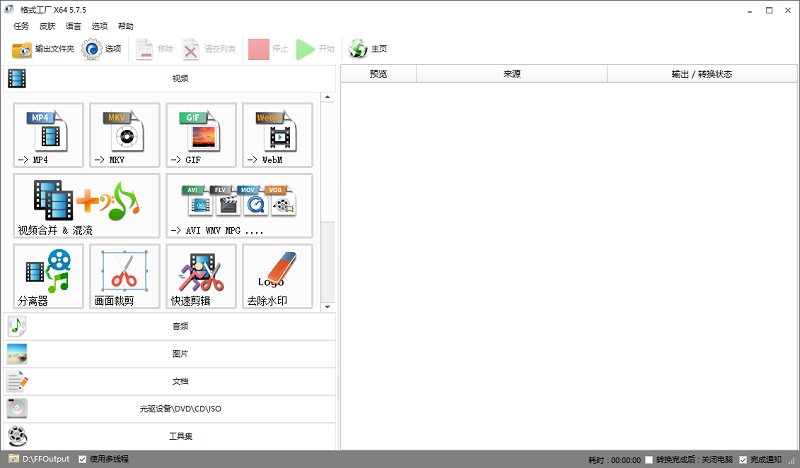
Task: Open video merge & mux tool (视频合并 & 混流)
Action: pyautogui.click(x=86, y=205)
